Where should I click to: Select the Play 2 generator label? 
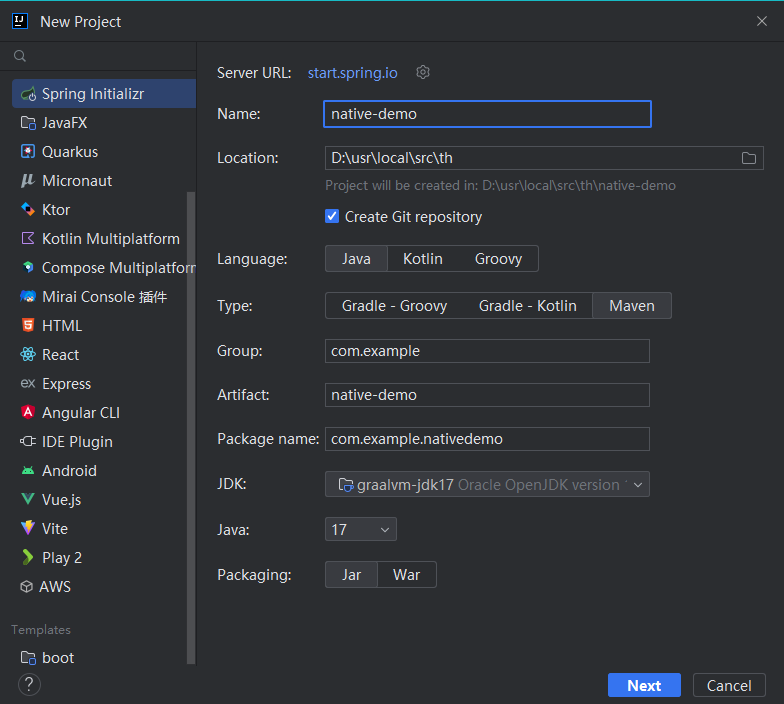tap(62, 558)
